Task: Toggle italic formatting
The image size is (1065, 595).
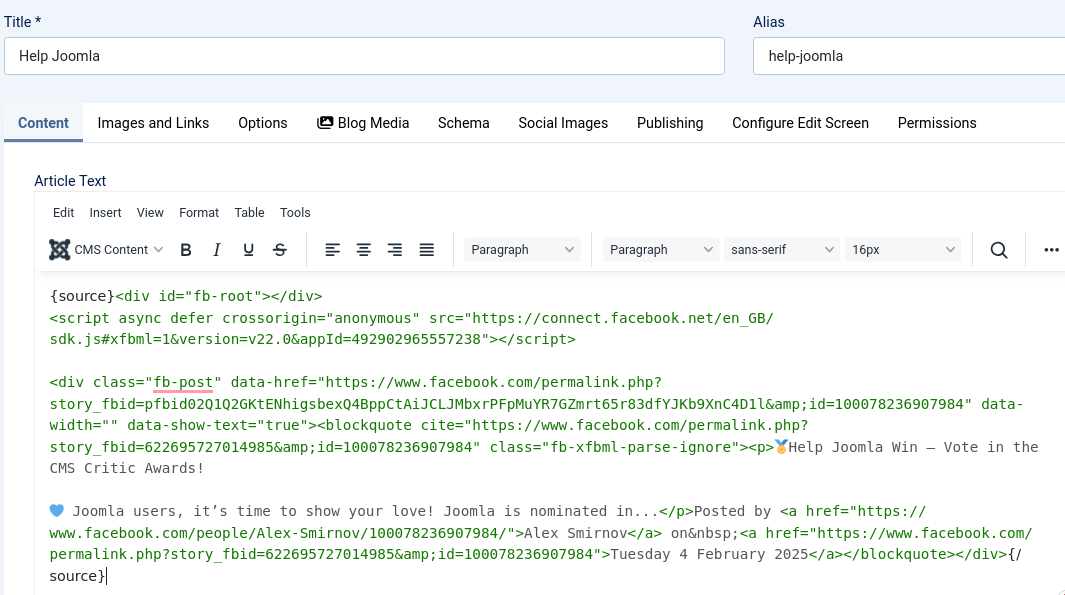Action: tap(217, 250)
